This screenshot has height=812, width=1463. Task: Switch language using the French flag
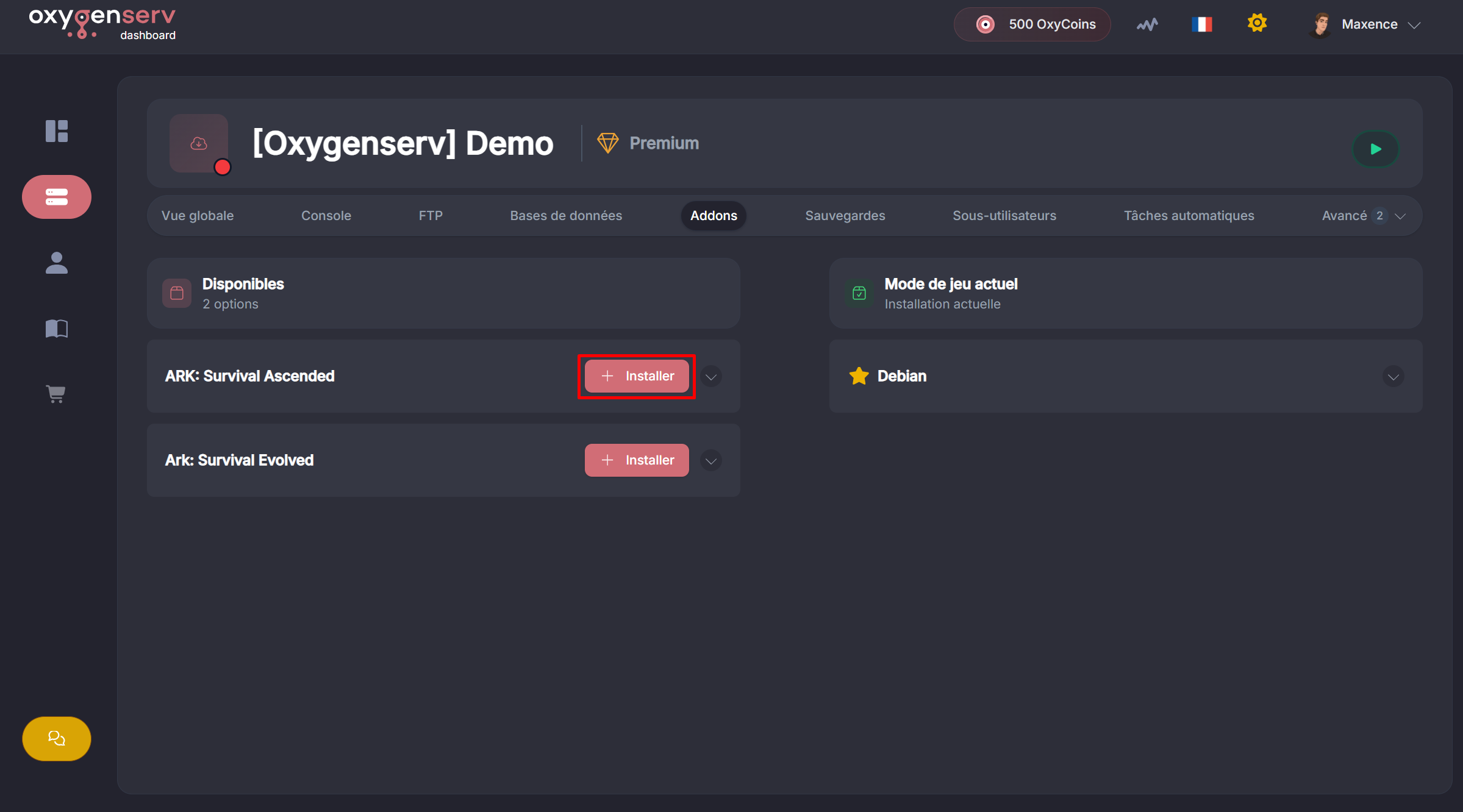pyautogui.click(x=1201, y=24)
